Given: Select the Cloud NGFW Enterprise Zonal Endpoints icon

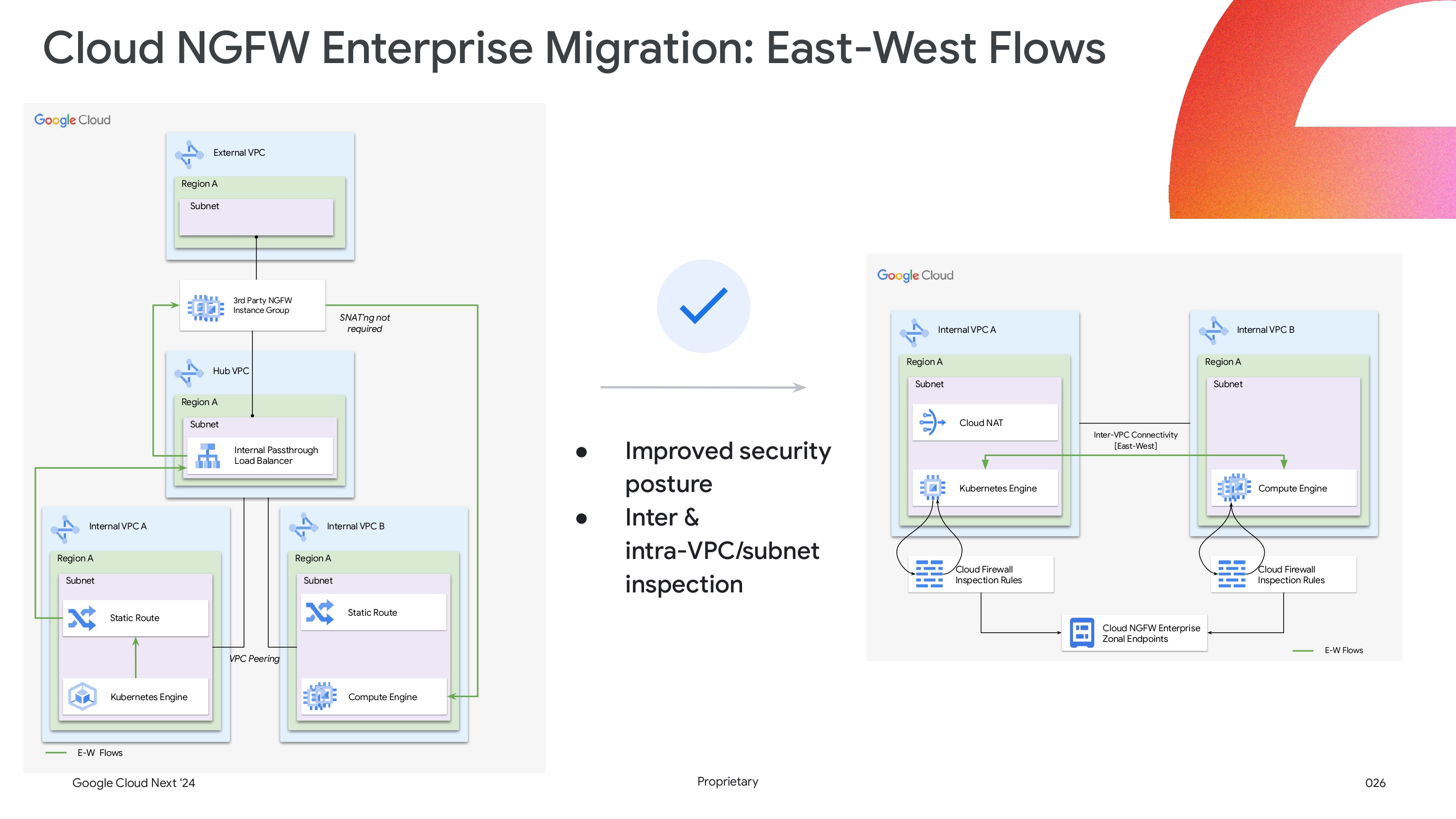Looking at the screenshot, I should (1082, 633).
